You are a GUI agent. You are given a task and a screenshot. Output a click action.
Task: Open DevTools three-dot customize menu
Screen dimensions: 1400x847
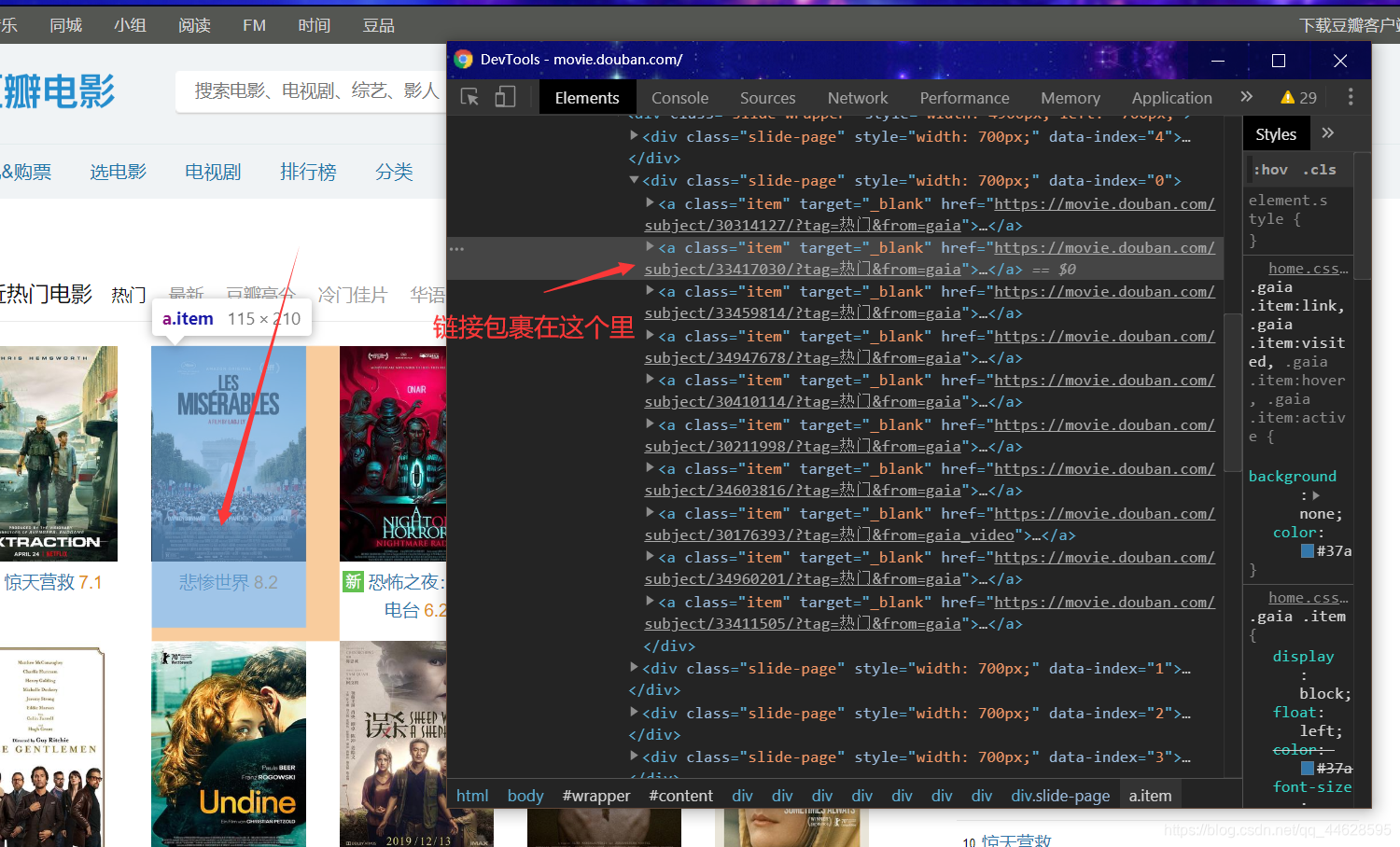(x=1351, y=97)
